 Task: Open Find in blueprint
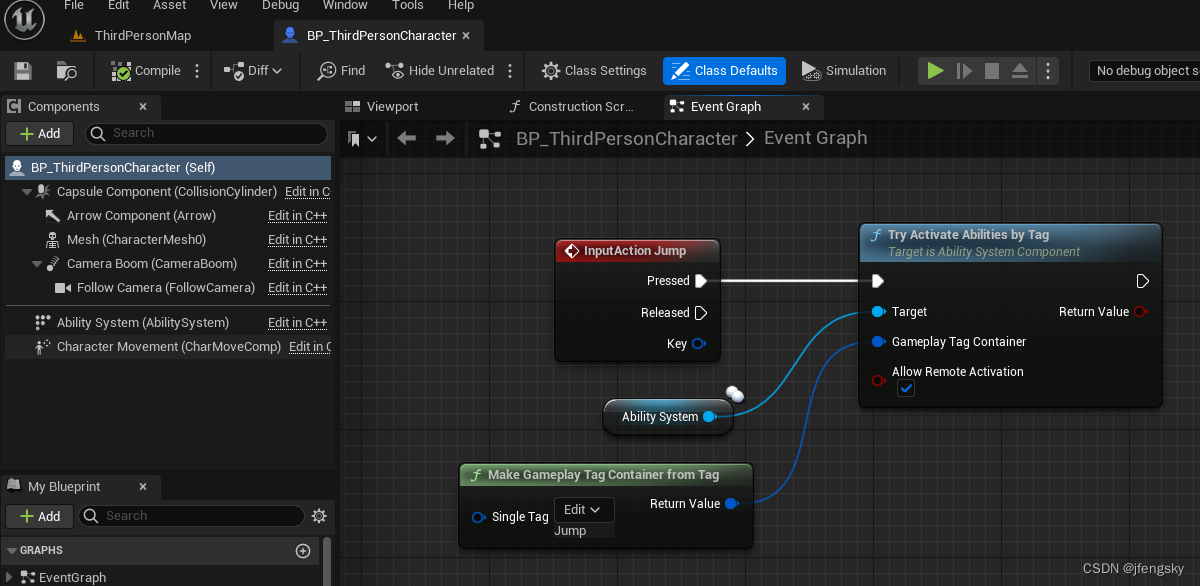tap(341, 71)
